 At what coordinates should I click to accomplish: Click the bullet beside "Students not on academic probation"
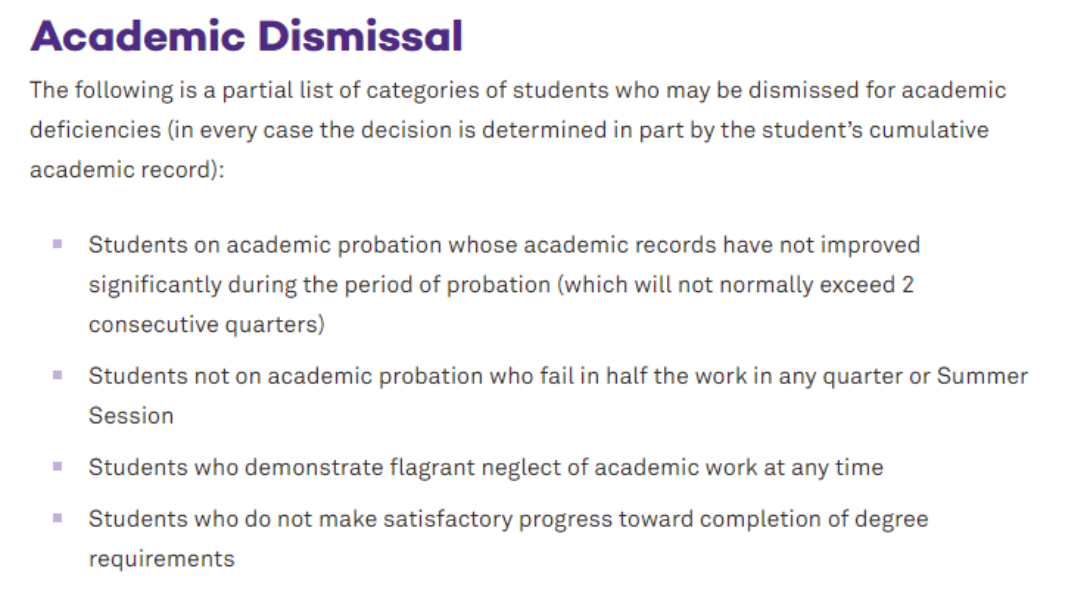57,376
